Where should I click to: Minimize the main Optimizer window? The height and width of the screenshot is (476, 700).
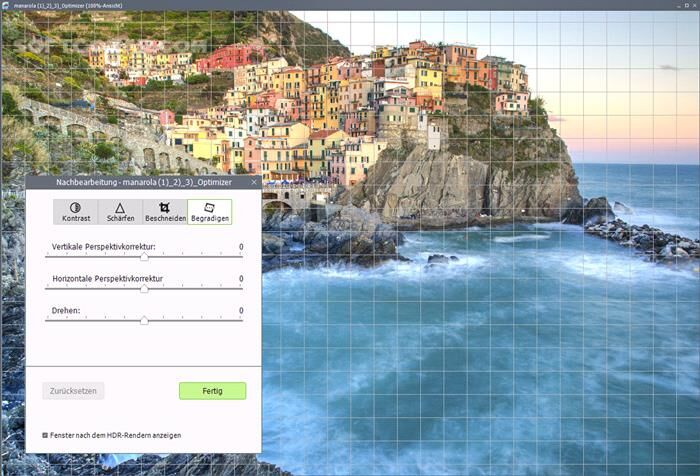tap(678, 5)
